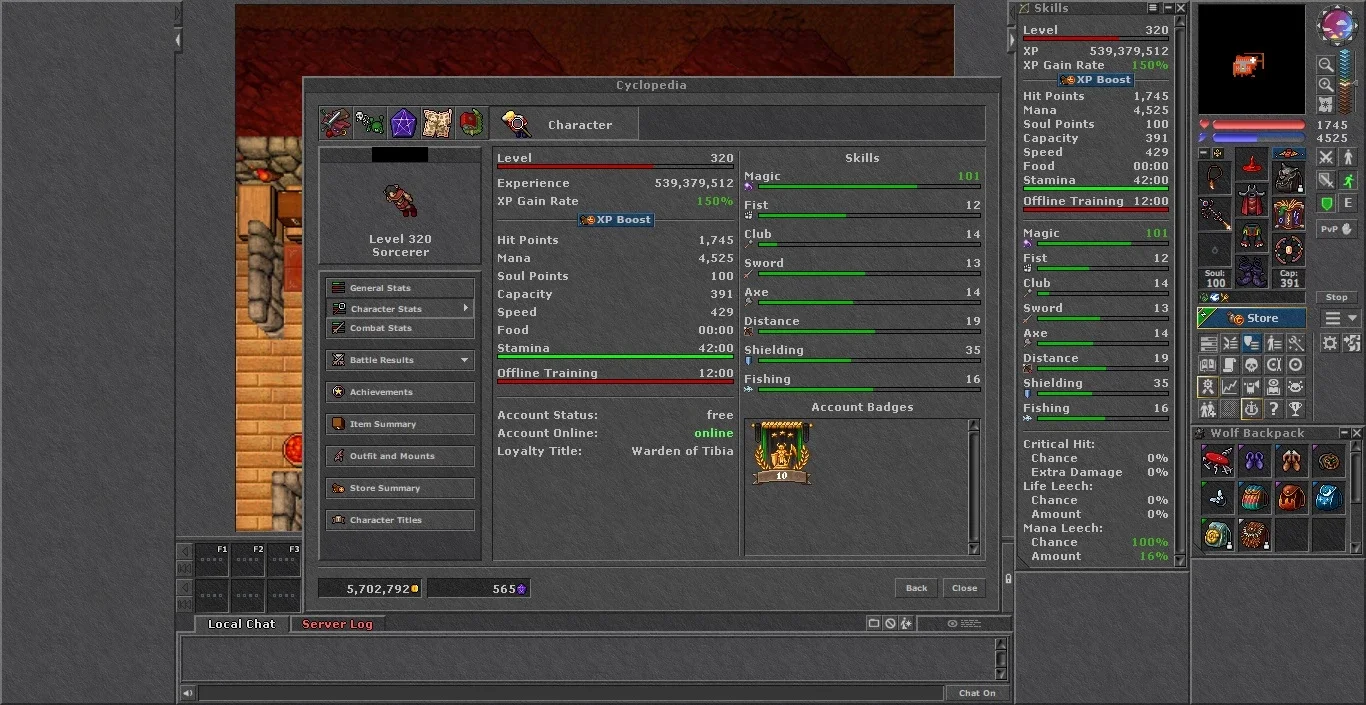The image size is (1366, 705).
Task: Click the spellbook in shield slot
Action: click(x=1289, y=213)
